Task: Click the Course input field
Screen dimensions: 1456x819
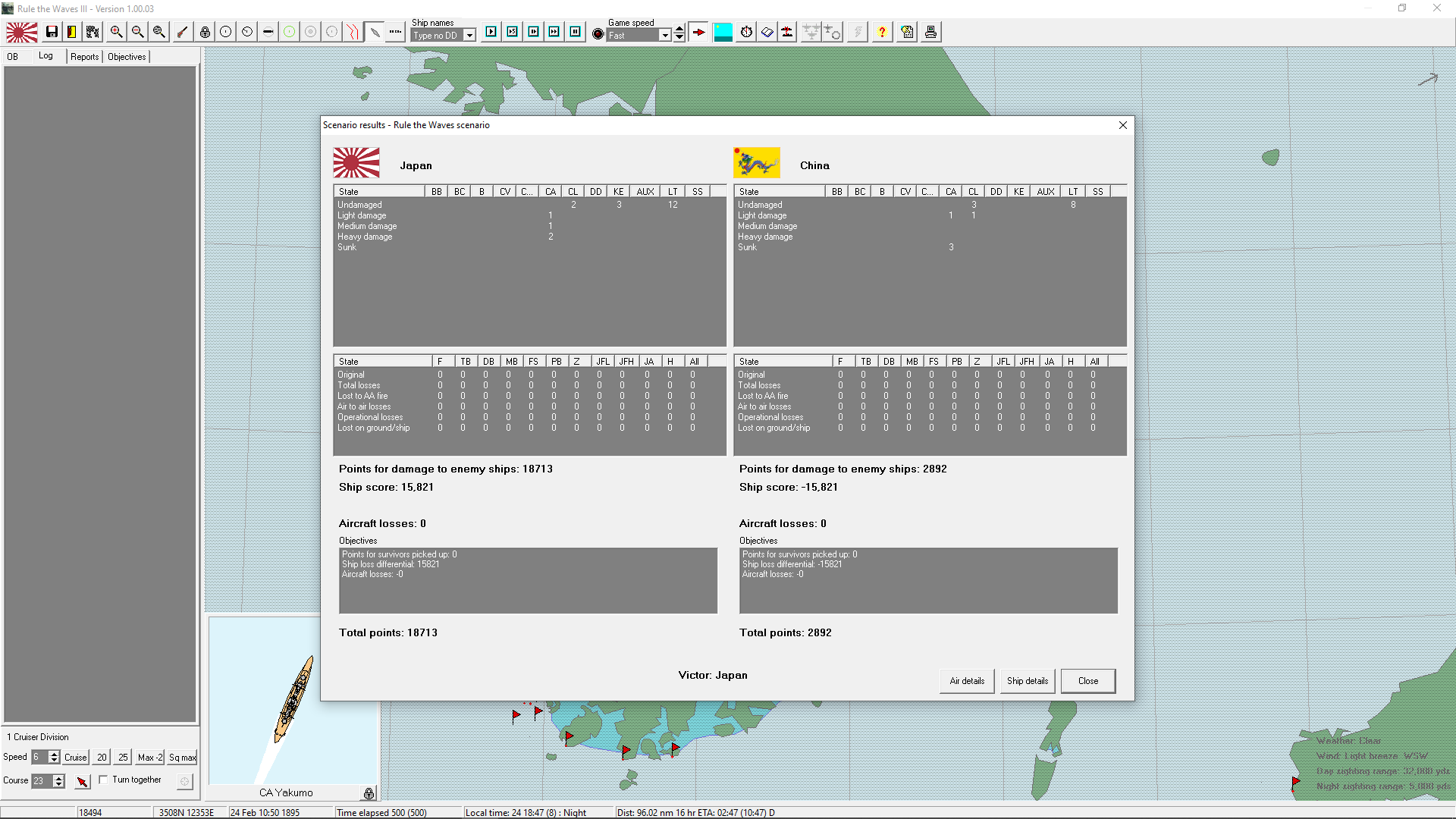Action: 42,781
